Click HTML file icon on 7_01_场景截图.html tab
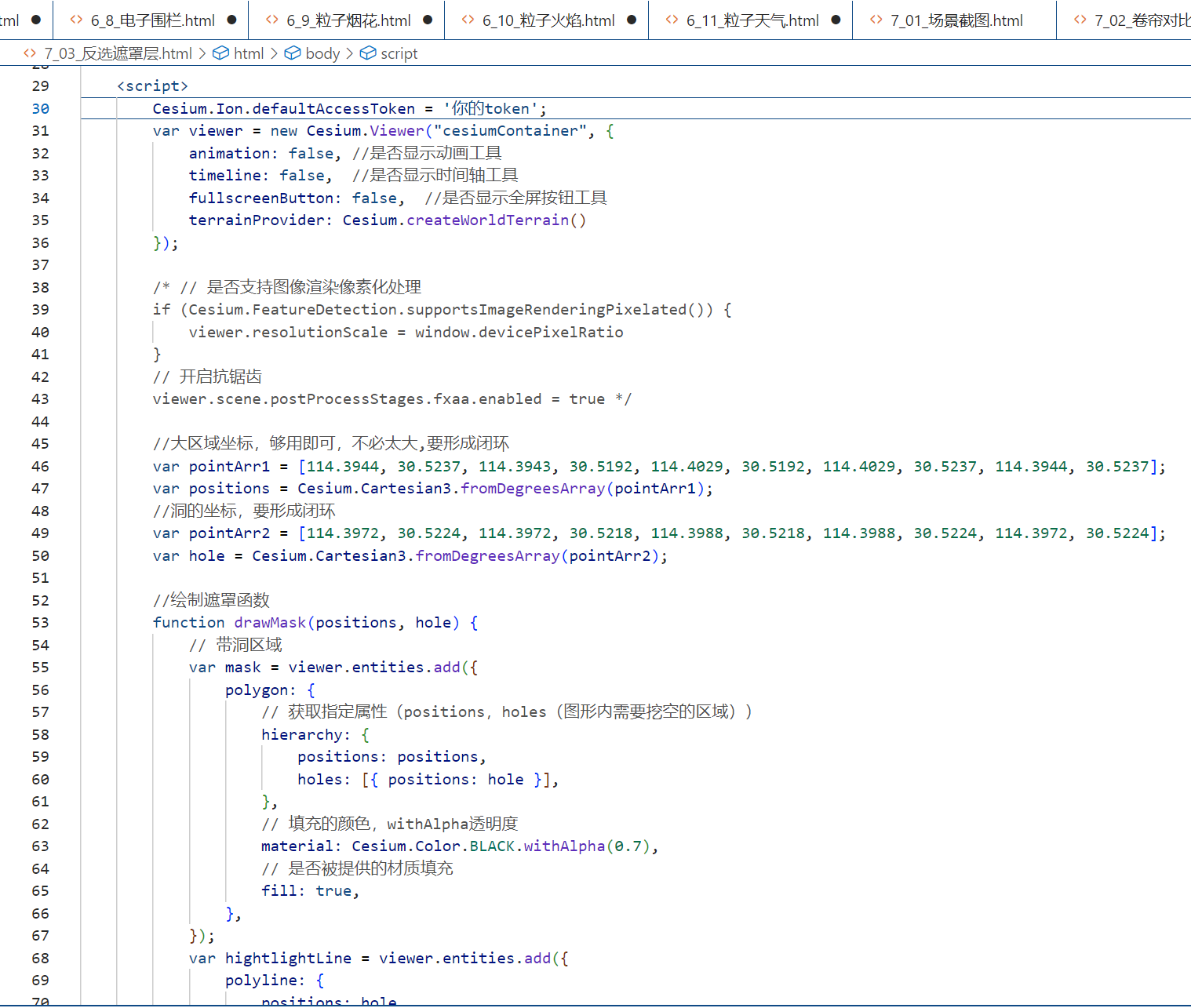The height and width of the screenshot is (1008, 1191). [876, 20]
